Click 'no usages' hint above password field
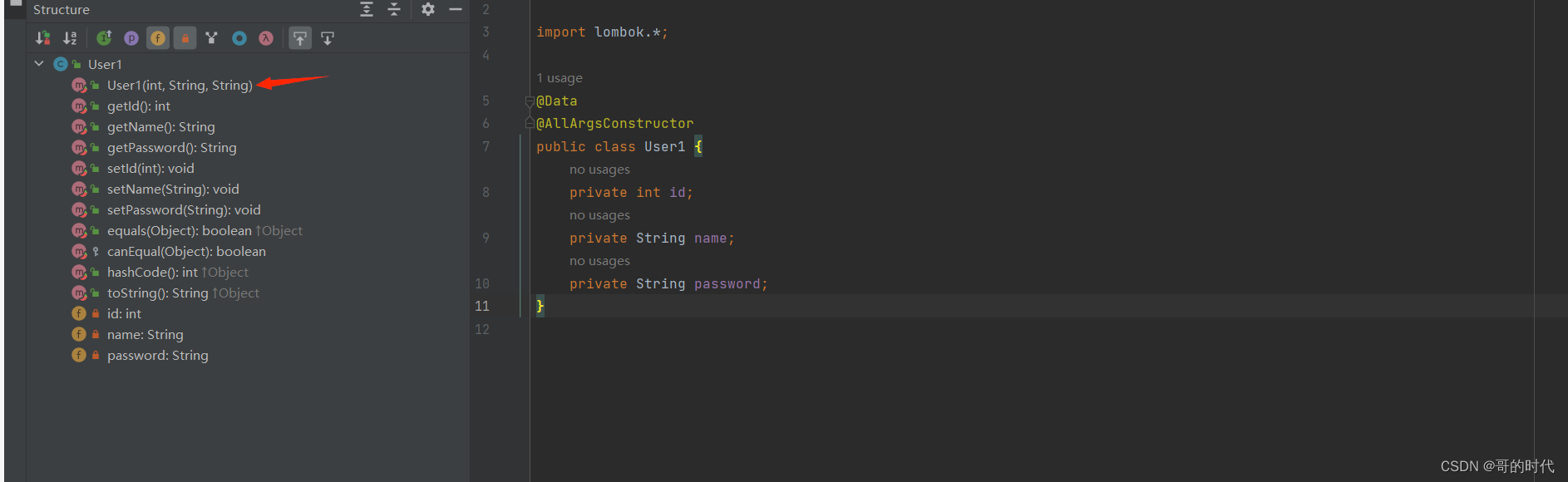1568x482 pixels. pos(599,261)
